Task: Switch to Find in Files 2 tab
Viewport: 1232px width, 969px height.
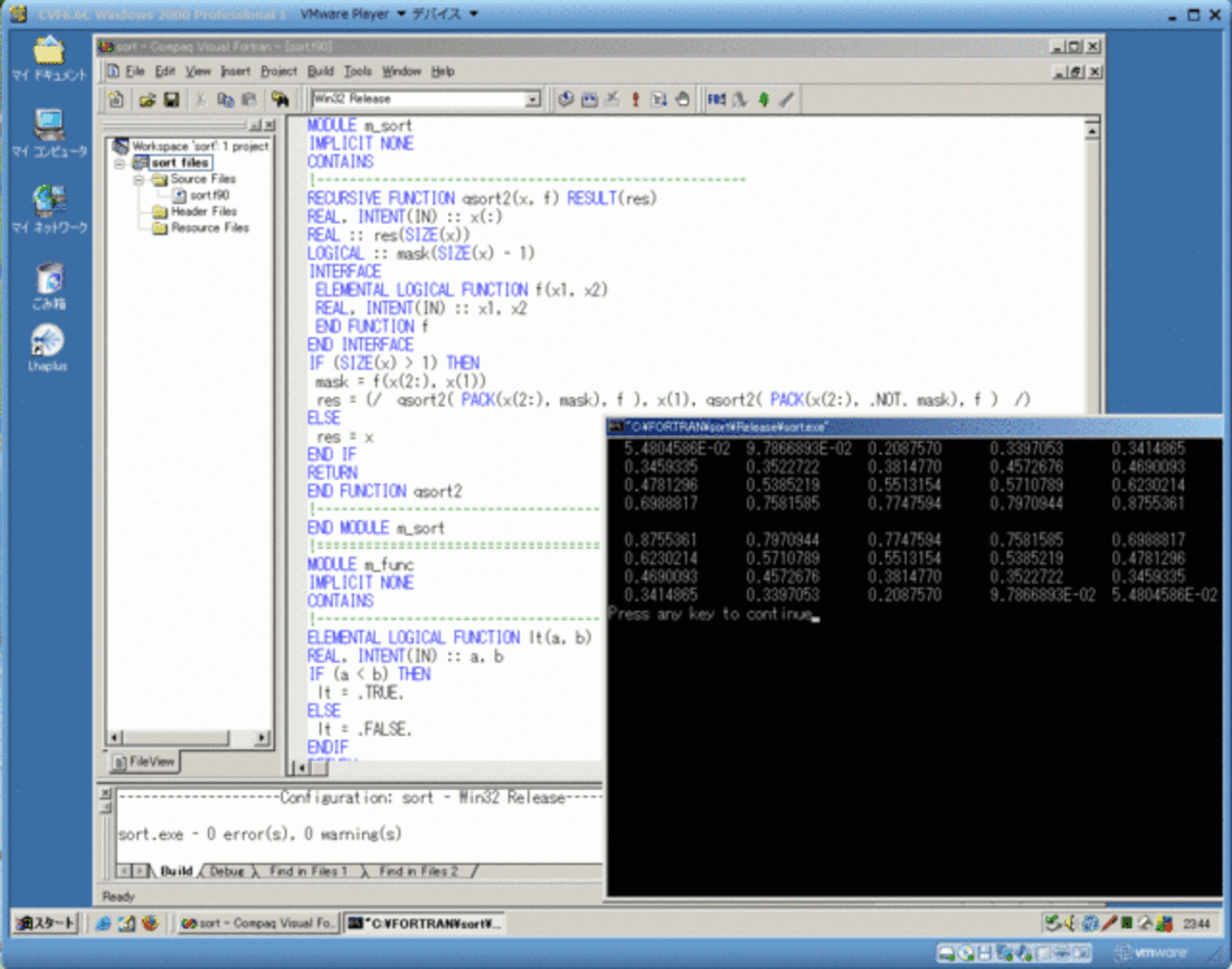Action: 418,871
